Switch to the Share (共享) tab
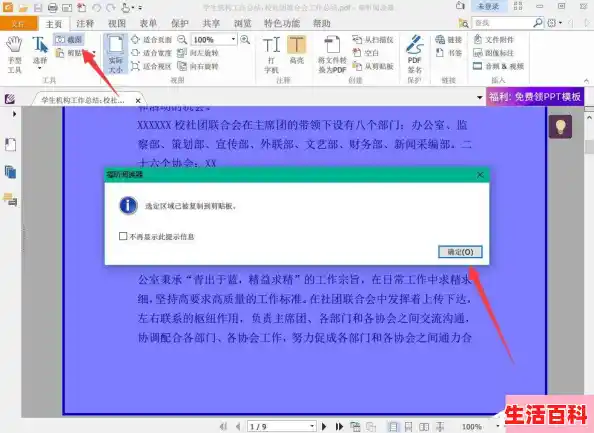This screenshot has width=594, height=433. pyautogui.click(x=211, y=23)
